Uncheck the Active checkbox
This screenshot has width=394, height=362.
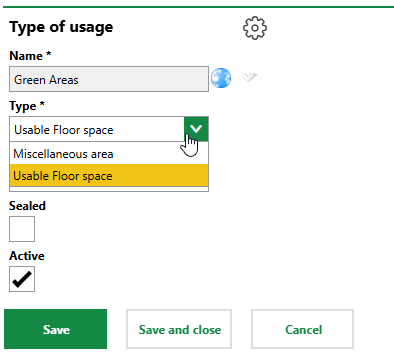[22, 279]
